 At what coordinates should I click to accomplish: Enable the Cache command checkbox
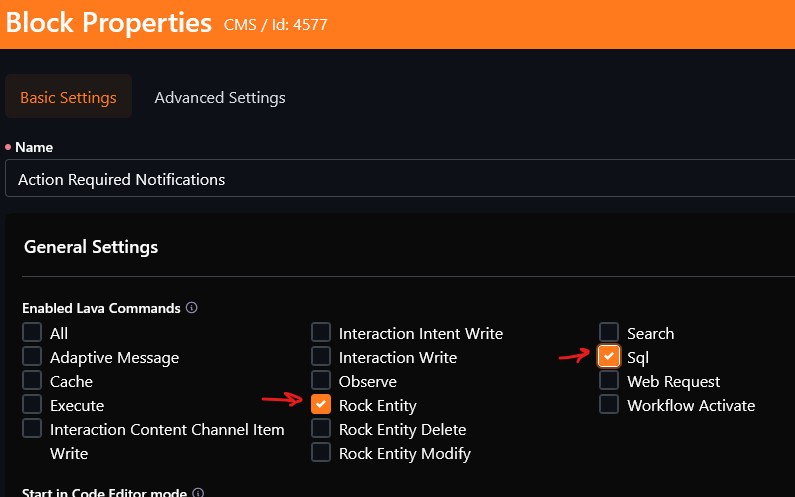(33, 381)
